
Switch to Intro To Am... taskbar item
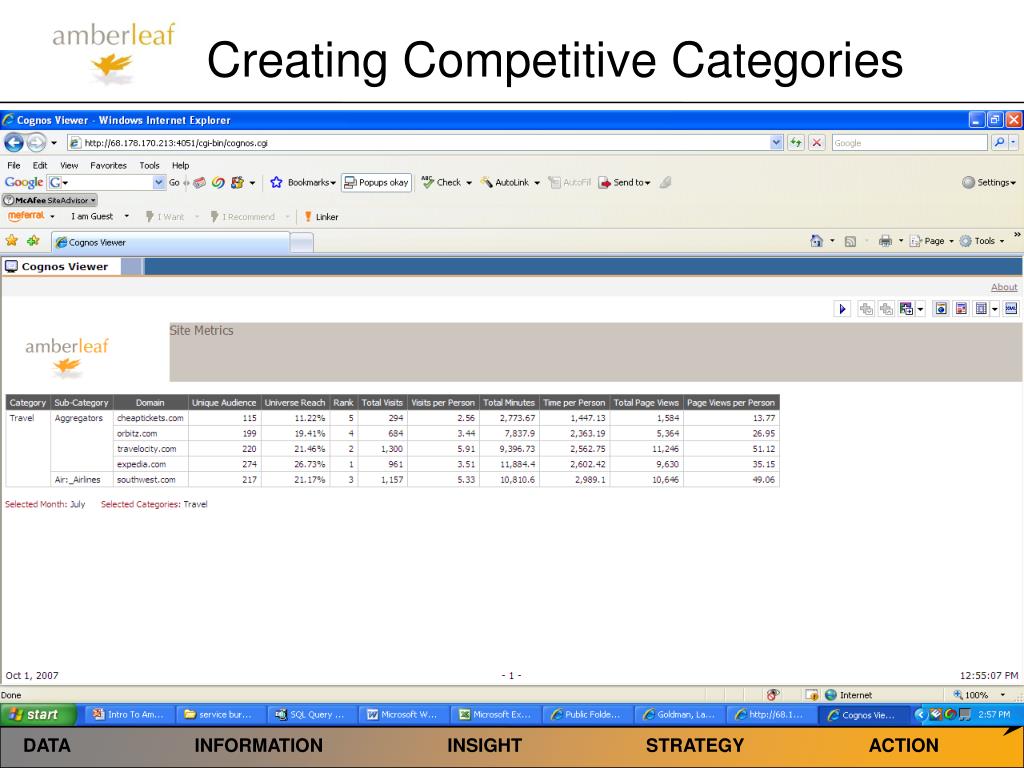(130, 714)
